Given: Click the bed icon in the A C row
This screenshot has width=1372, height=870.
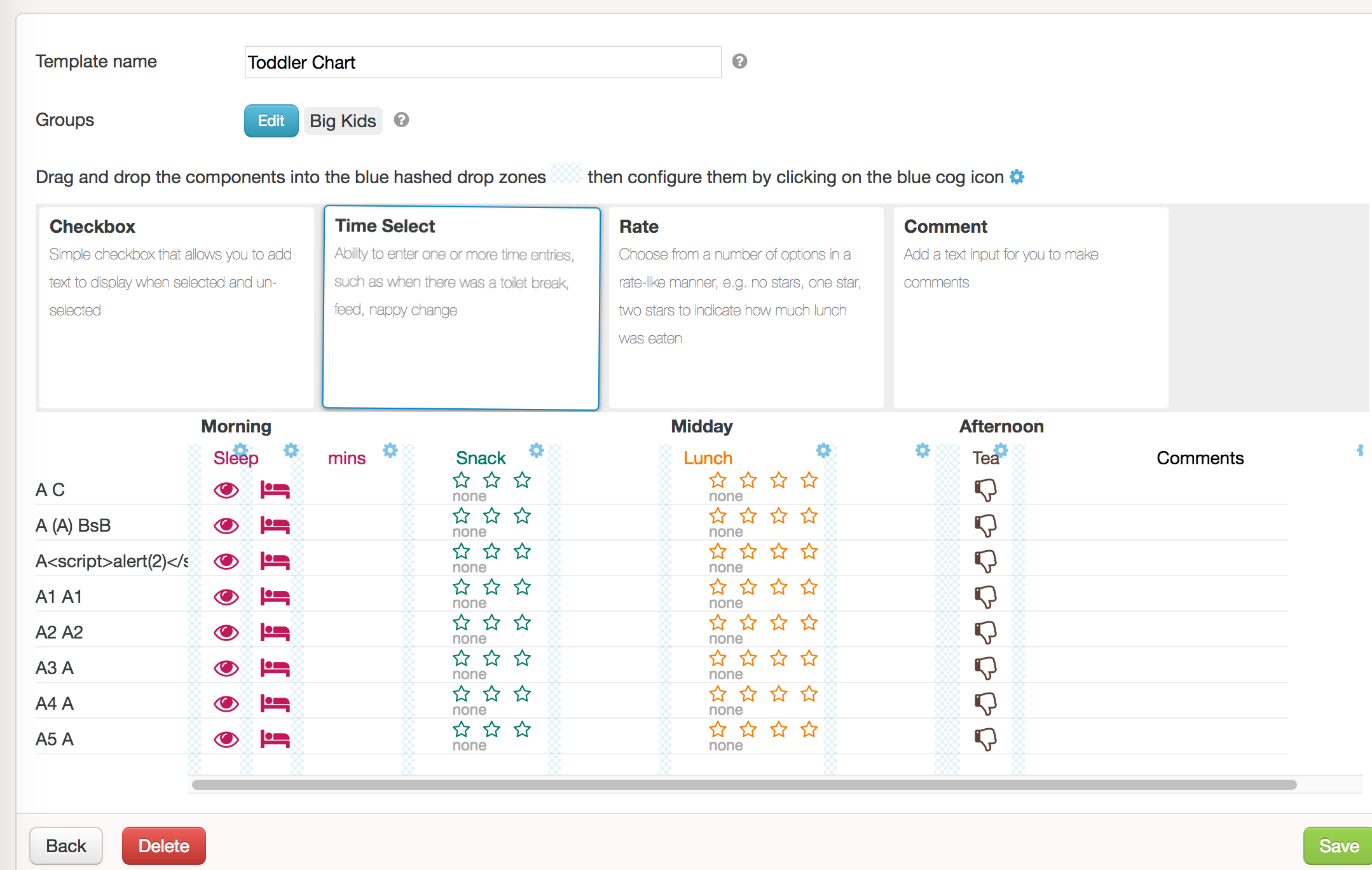Looking at the screenshot, I should (x=275, y=490).
